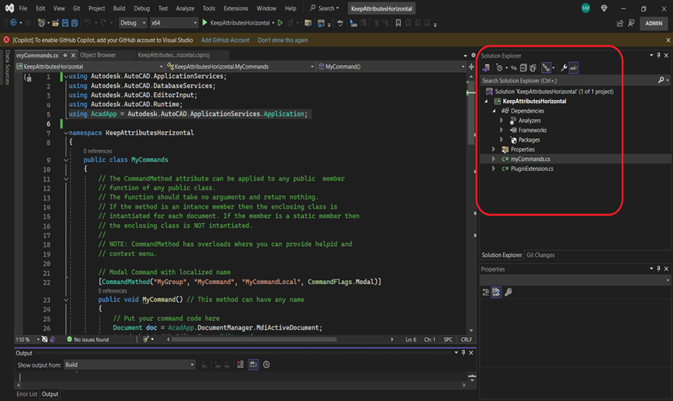Click the feedback icon beside ADMIN
The width and height of the screenshot is (673, 401).
point(631,23)
